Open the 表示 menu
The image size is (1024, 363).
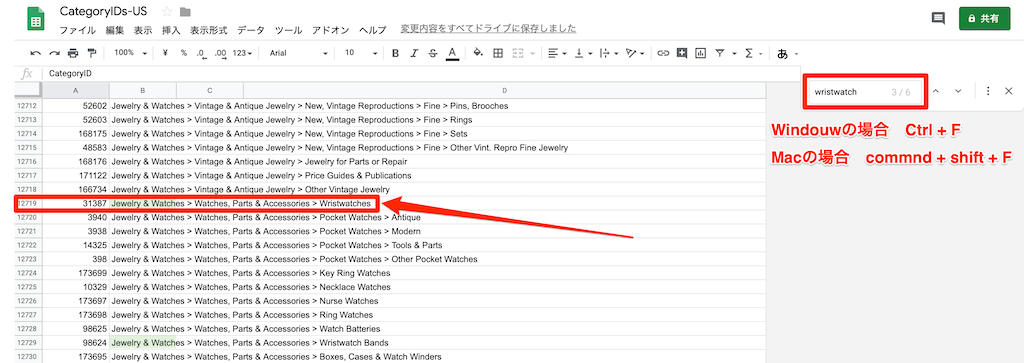point(143,30)
